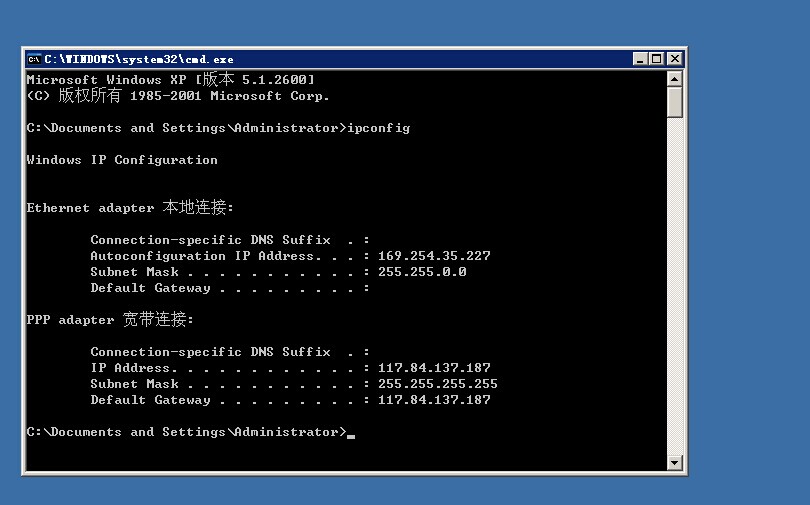Click the Microsoft Windows XP version line
Viewport: 810px width, 505px height.
coord(170,80)
